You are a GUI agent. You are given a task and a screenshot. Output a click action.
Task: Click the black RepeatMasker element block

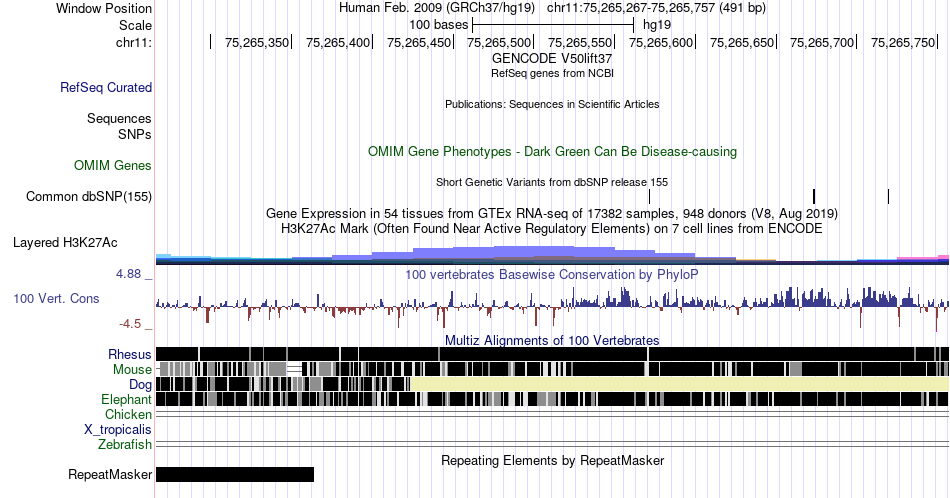235,474
